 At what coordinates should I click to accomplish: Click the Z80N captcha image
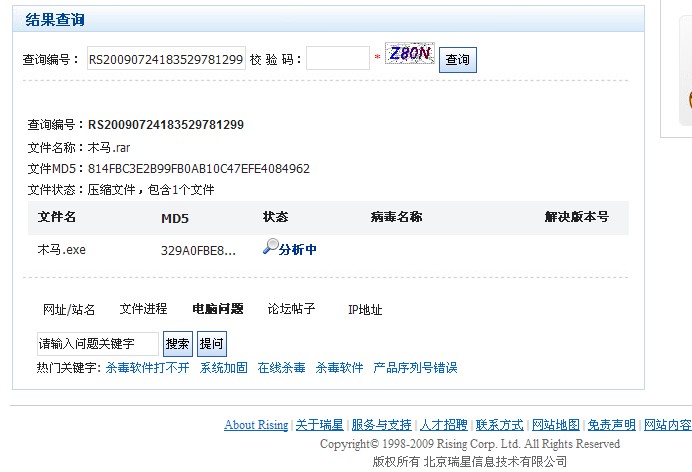tap(410, 53)
